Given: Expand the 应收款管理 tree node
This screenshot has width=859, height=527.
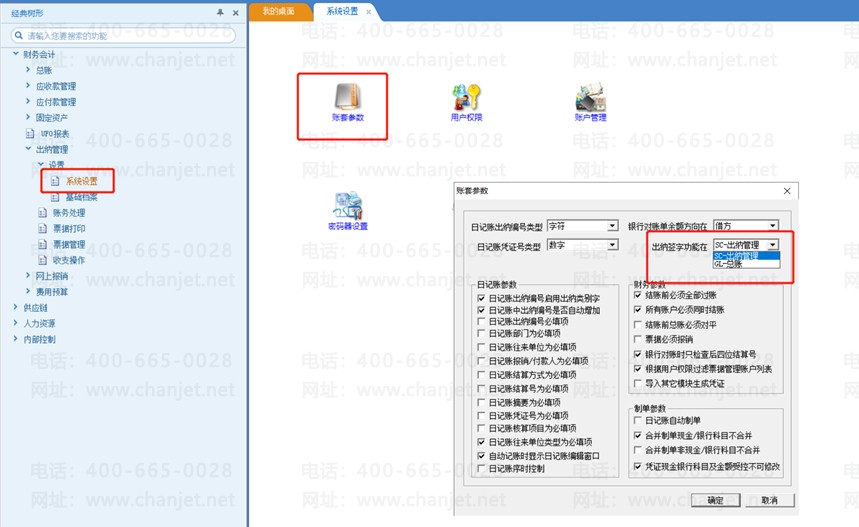Looking at the screenshot, I should (x=28, y=85).
